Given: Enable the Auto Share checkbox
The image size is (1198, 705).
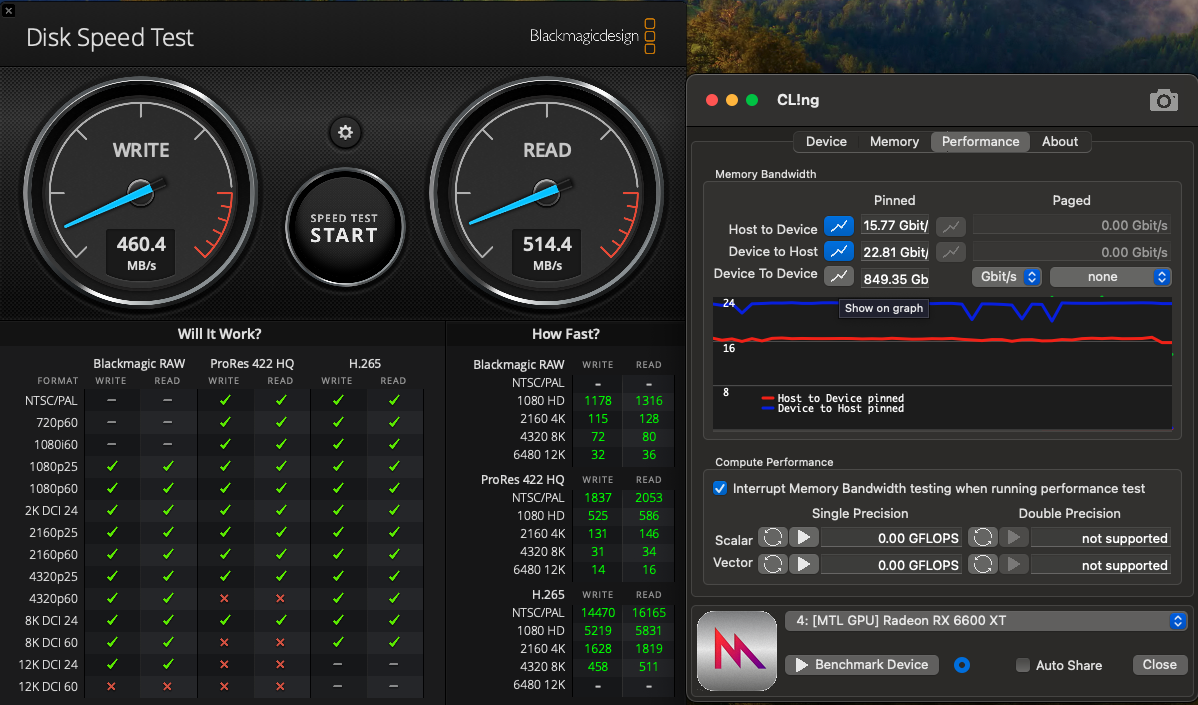Looking at the screenshot, I should [x=1022, y=665].
